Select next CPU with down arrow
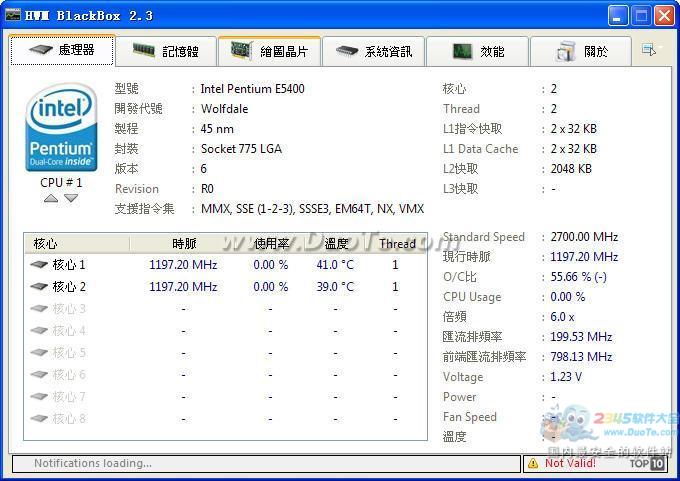Image resolution: width=680 pixels, height=481 pixels. tap(71, 198)
